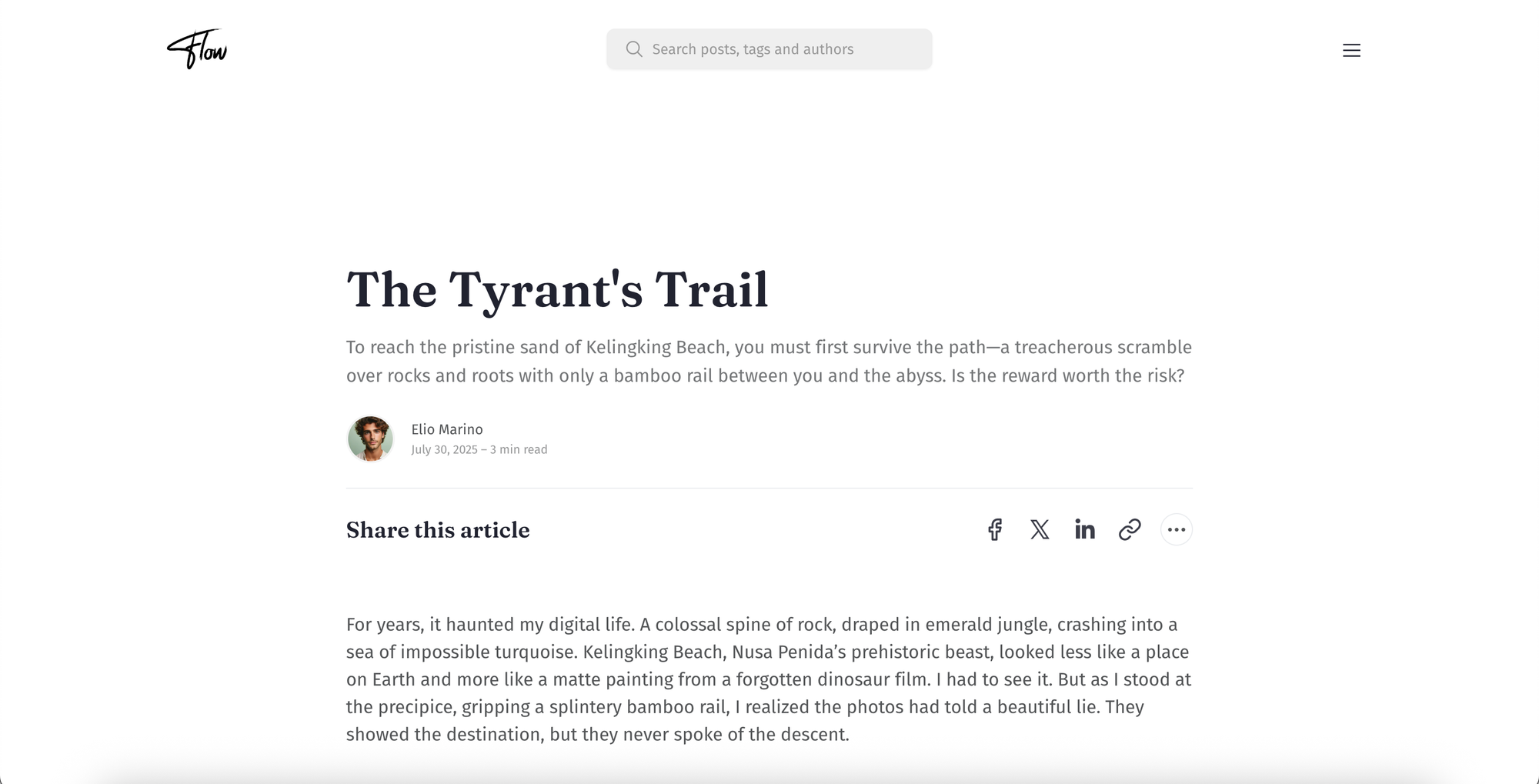Screen dimensions: 1539x784
Task: Click the divider line below the author info
Action: (x=769, y=488)
